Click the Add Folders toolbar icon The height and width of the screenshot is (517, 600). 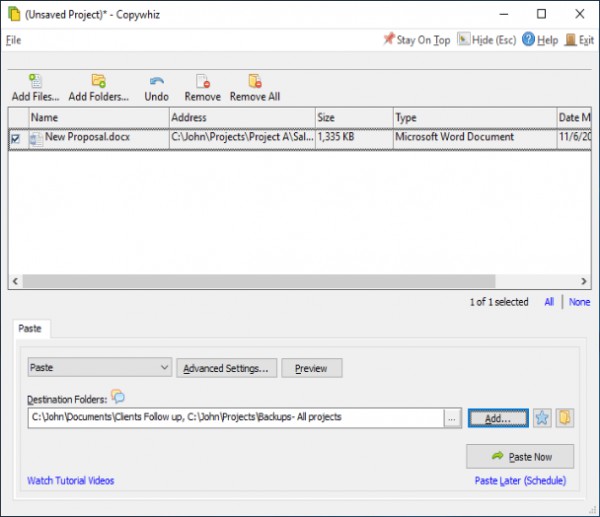click(99, 81)
